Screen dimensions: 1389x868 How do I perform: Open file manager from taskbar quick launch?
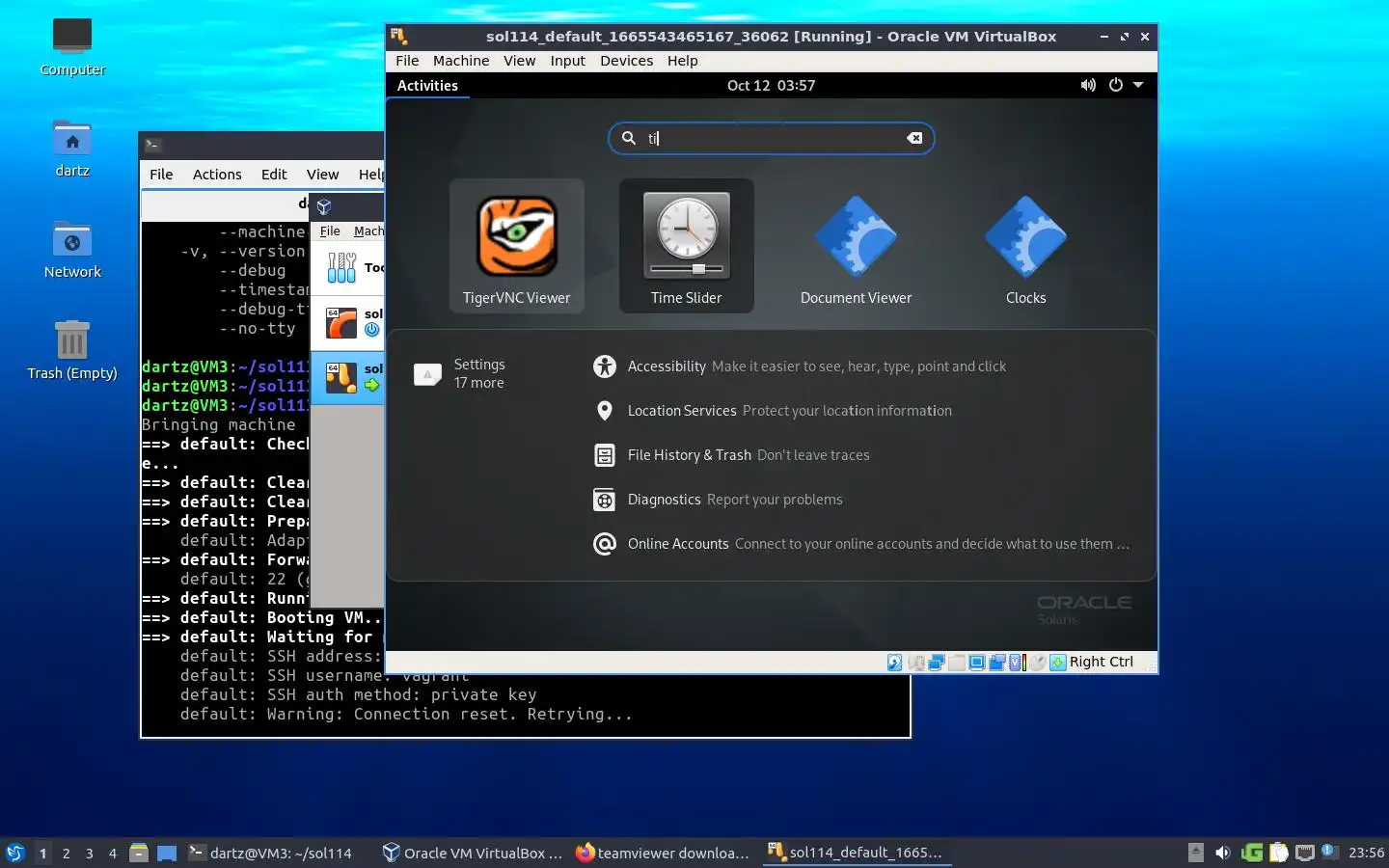pos(139,853)
